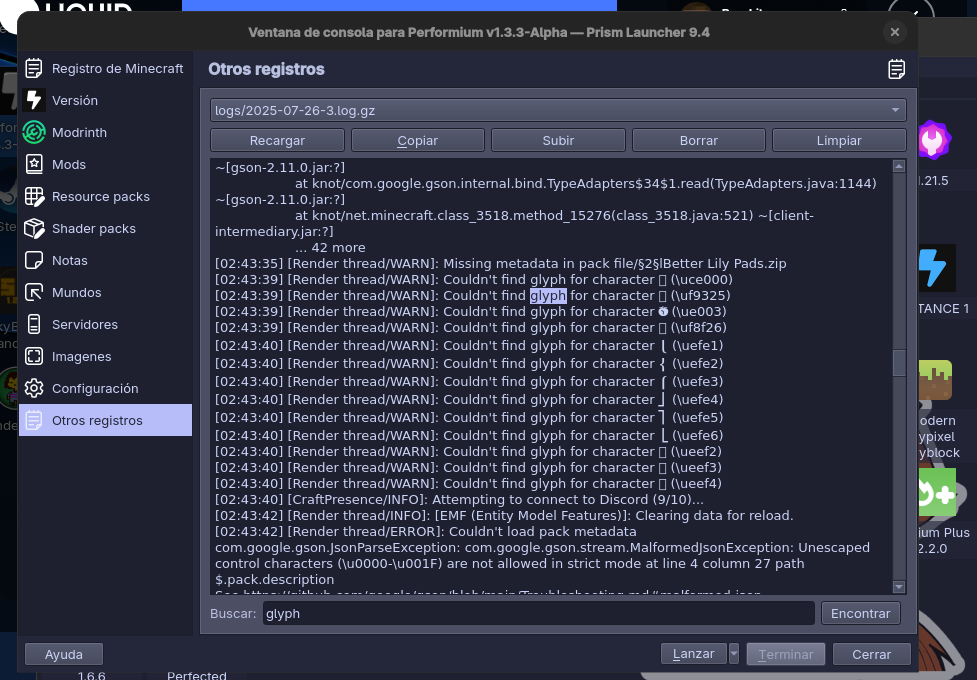Screen dimensions: 977x680
Task: Click the grass block instance icon behind dialog
Action: pyautogui.click(x=935, y=380)
